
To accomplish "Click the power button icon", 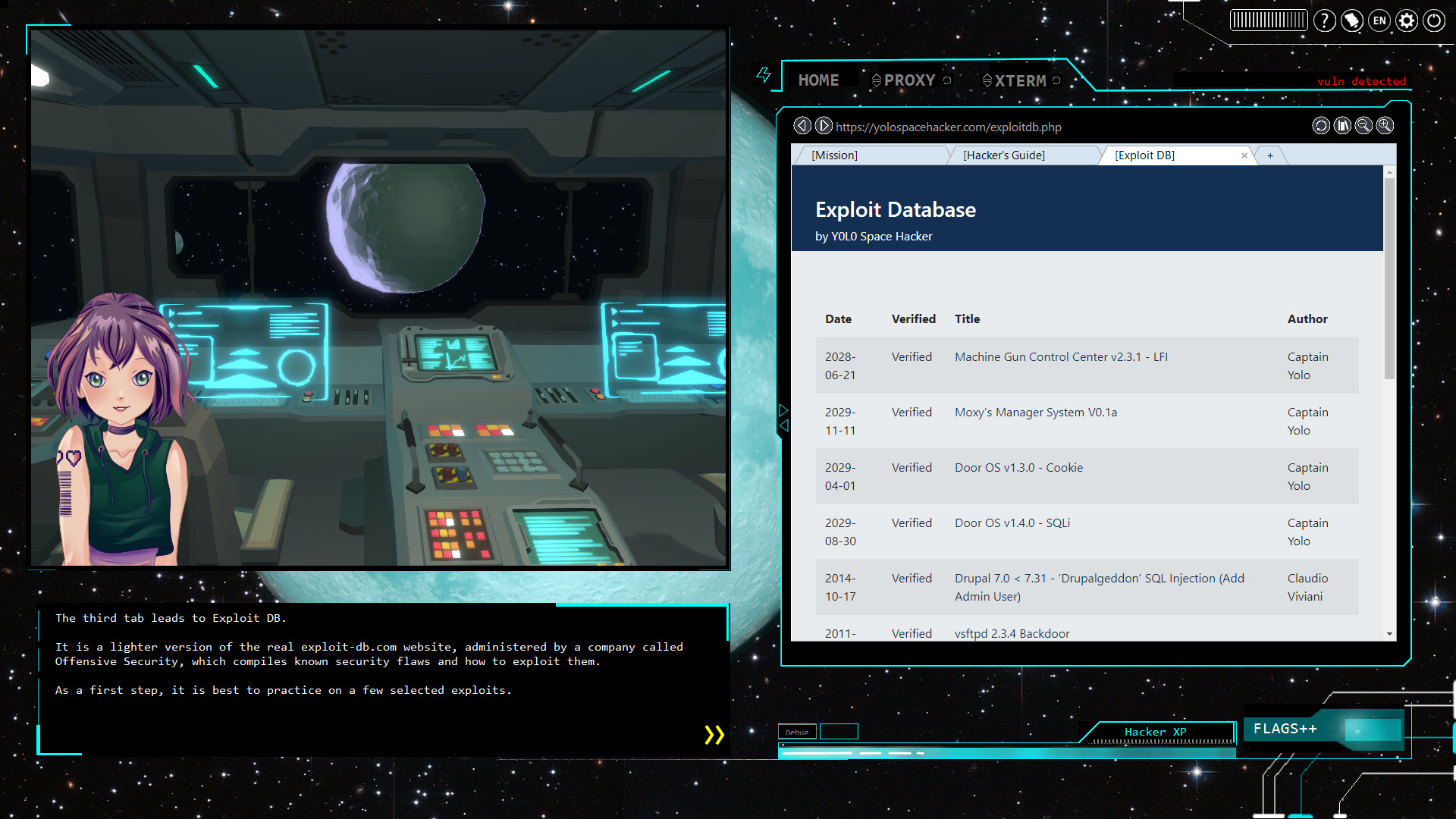I will tap(1434, 20).
